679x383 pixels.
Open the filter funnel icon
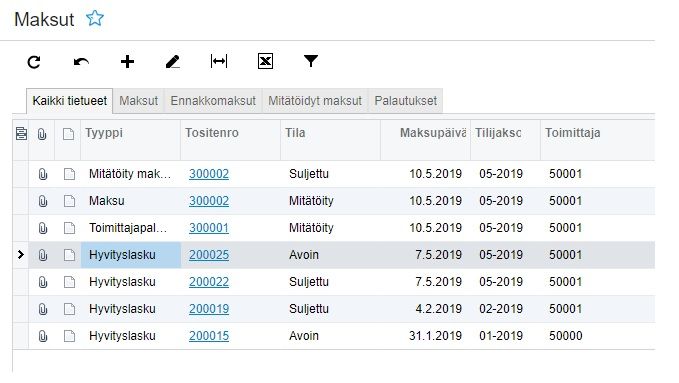pyautogui.click(x=311, y=61)
